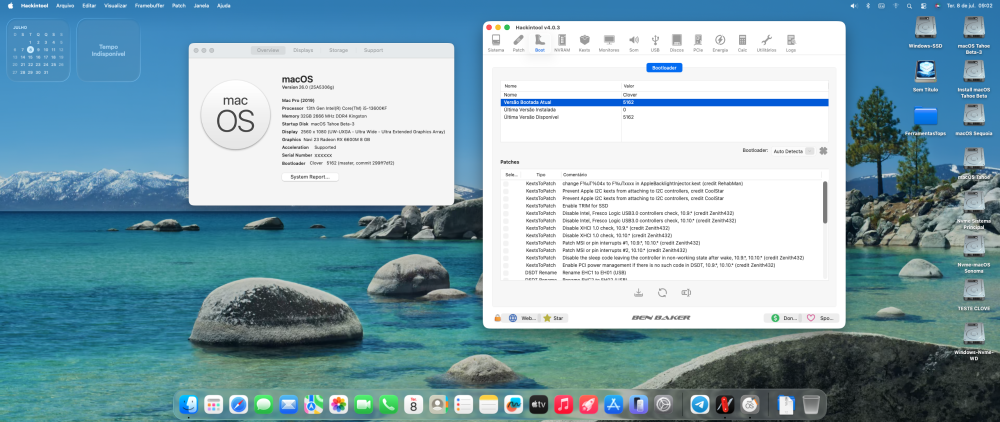1000x422 pixels.
Task: Tick checkbox for Rename EHC1 to EH01
Action: tap(506, 272)
